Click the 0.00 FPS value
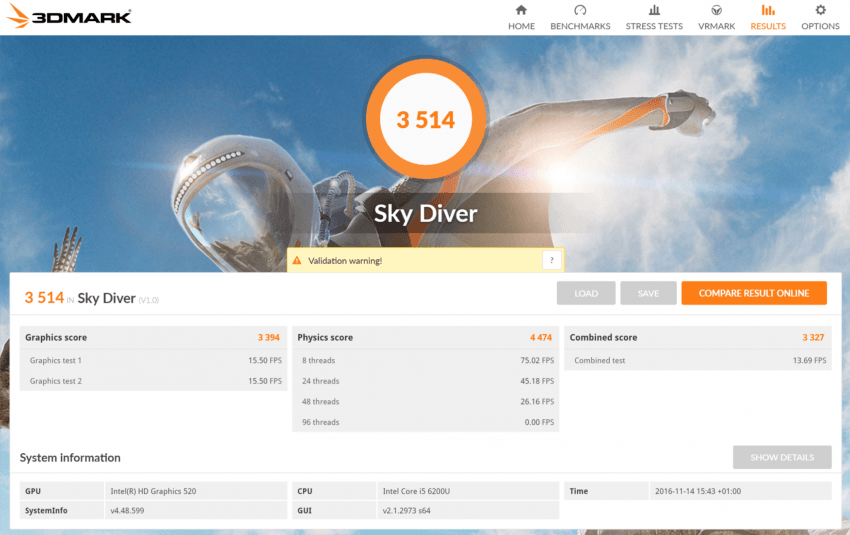 point(539,422)
